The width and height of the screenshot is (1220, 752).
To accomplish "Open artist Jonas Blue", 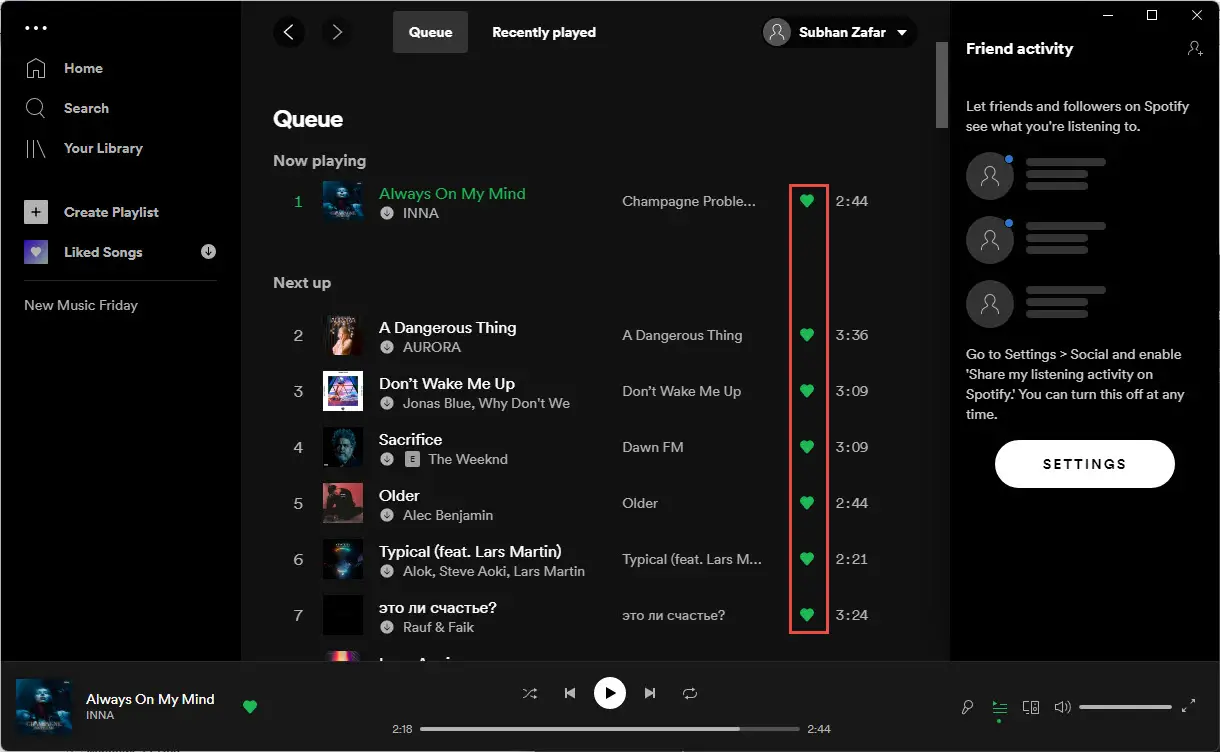I will pyautogui.click(x=438, y=403).
